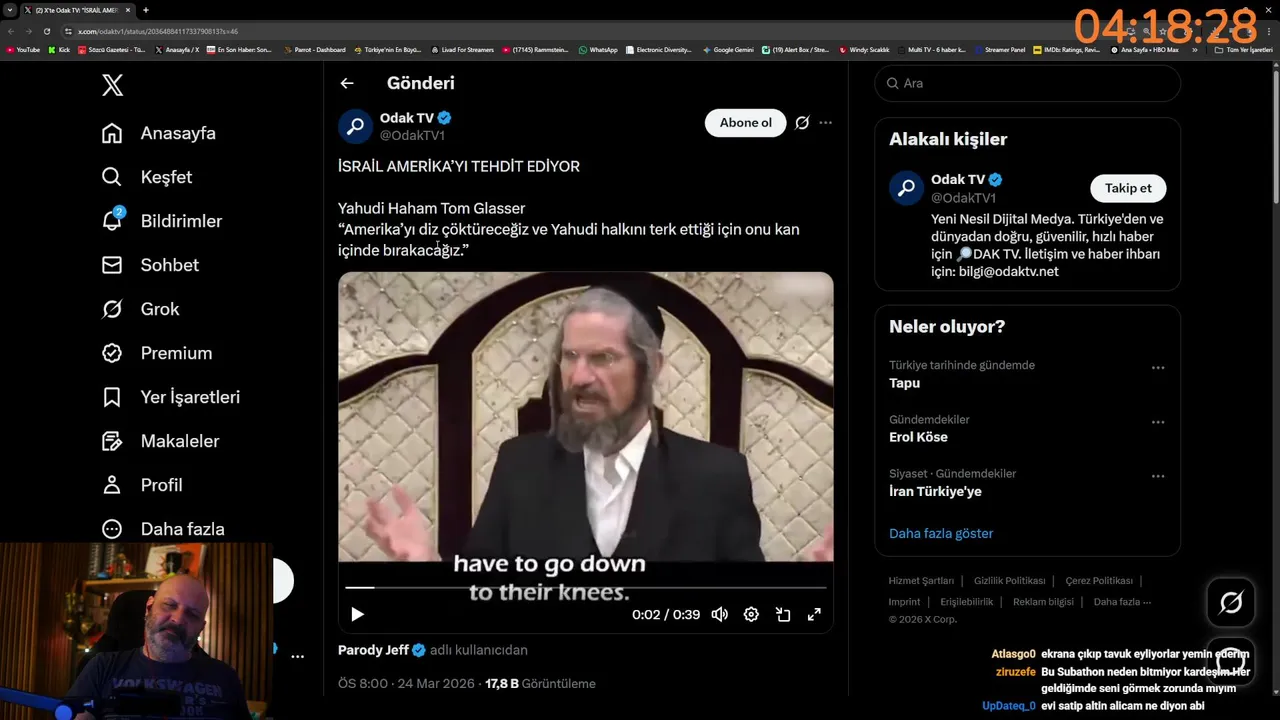Open Makaleler articles page
The width and height of the screenshot is (1280, 720).
[x=160, y=441]
